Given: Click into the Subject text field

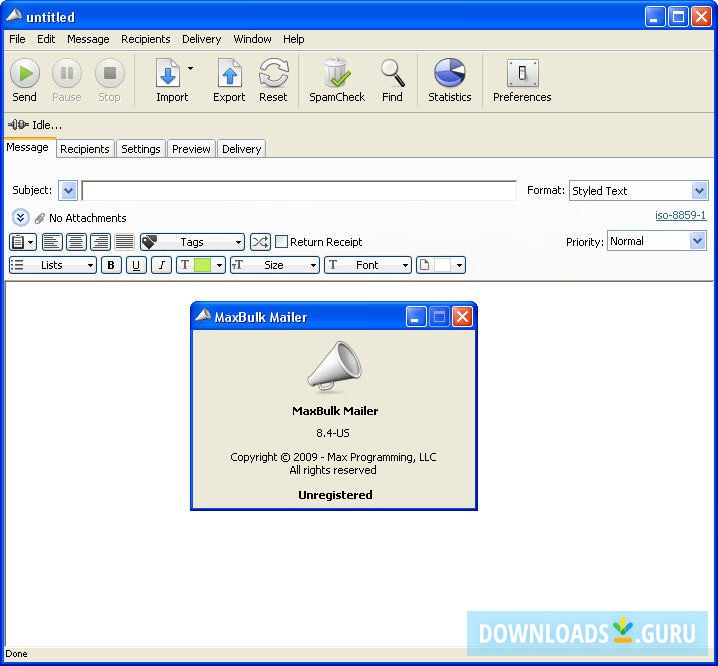Looking at the screenshot, I should tap(298, 191).
